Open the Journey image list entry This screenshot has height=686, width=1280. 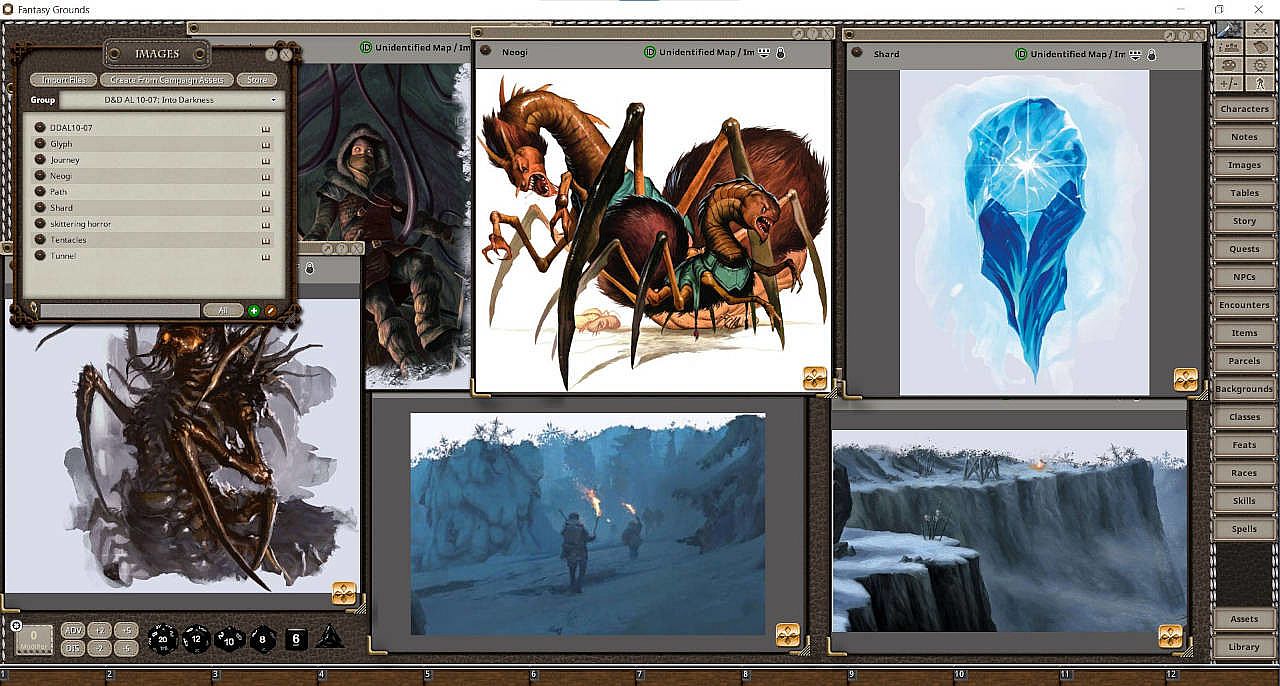pos(154,160)
